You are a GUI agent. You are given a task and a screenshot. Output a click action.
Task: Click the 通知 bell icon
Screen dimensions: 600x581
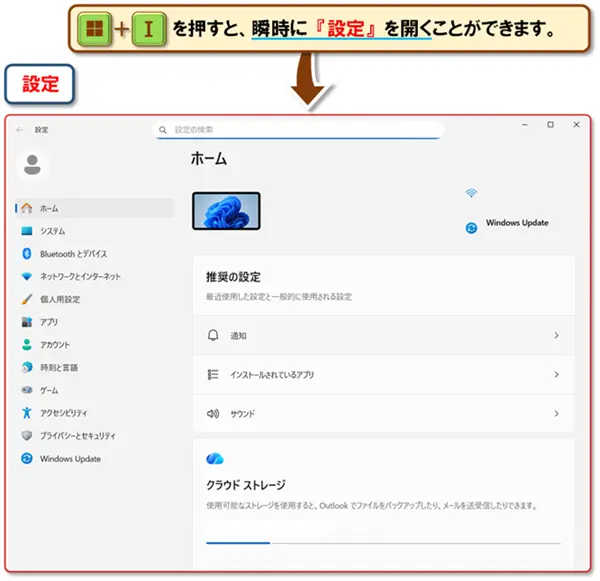click(x=213, y=335)
